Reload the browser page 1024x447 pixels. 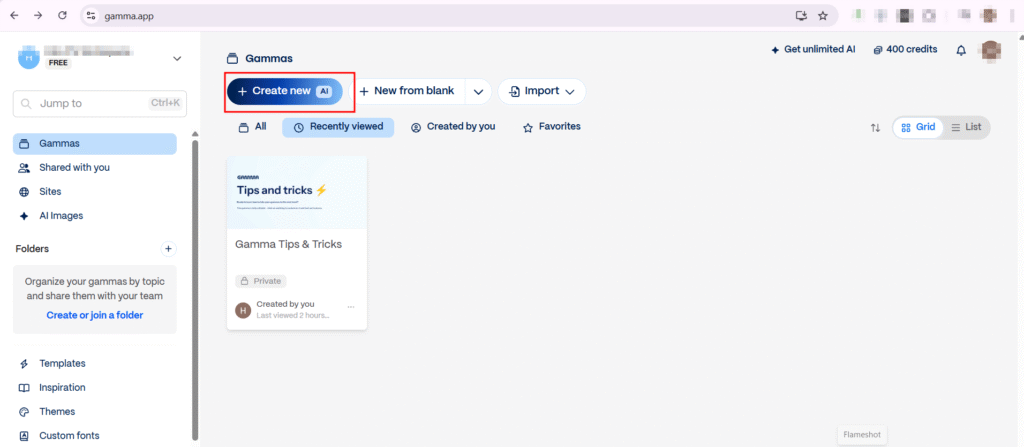[x=62, y=15]
